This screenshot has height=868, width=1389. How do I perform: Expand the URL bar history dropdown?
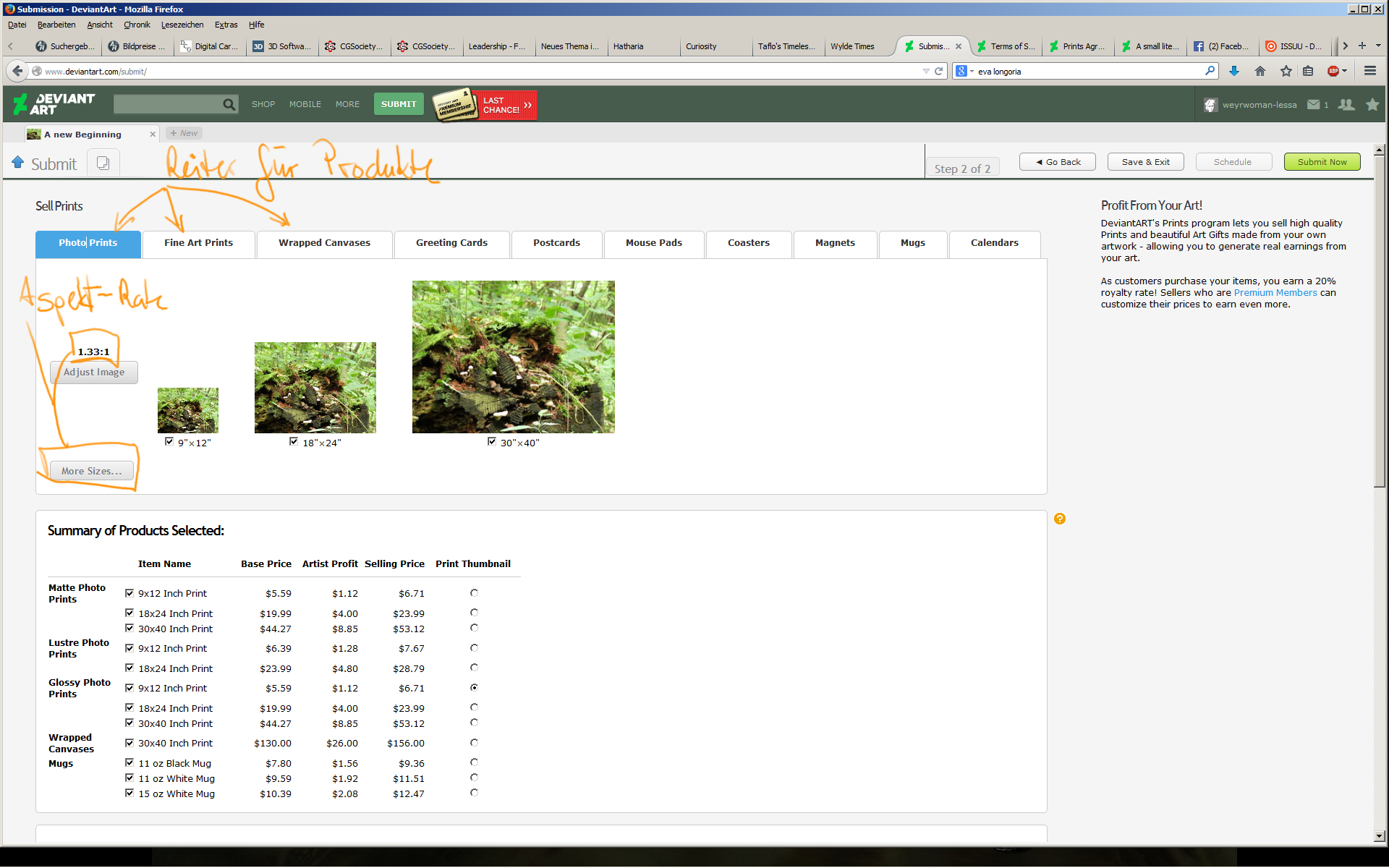point(926,71)
